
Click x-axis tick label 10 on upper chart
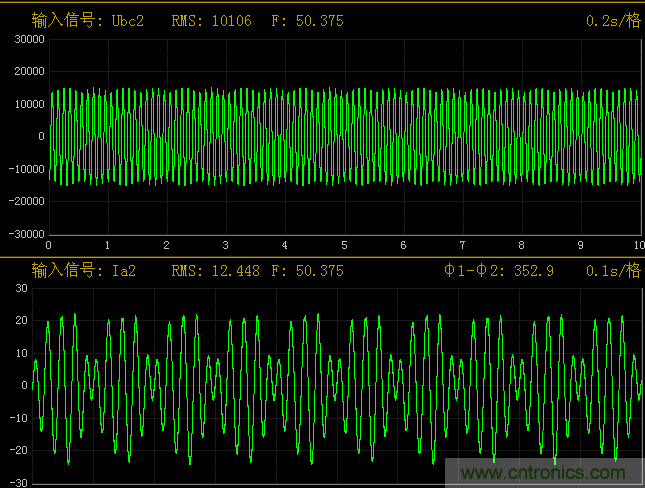(x=639, y=245)
